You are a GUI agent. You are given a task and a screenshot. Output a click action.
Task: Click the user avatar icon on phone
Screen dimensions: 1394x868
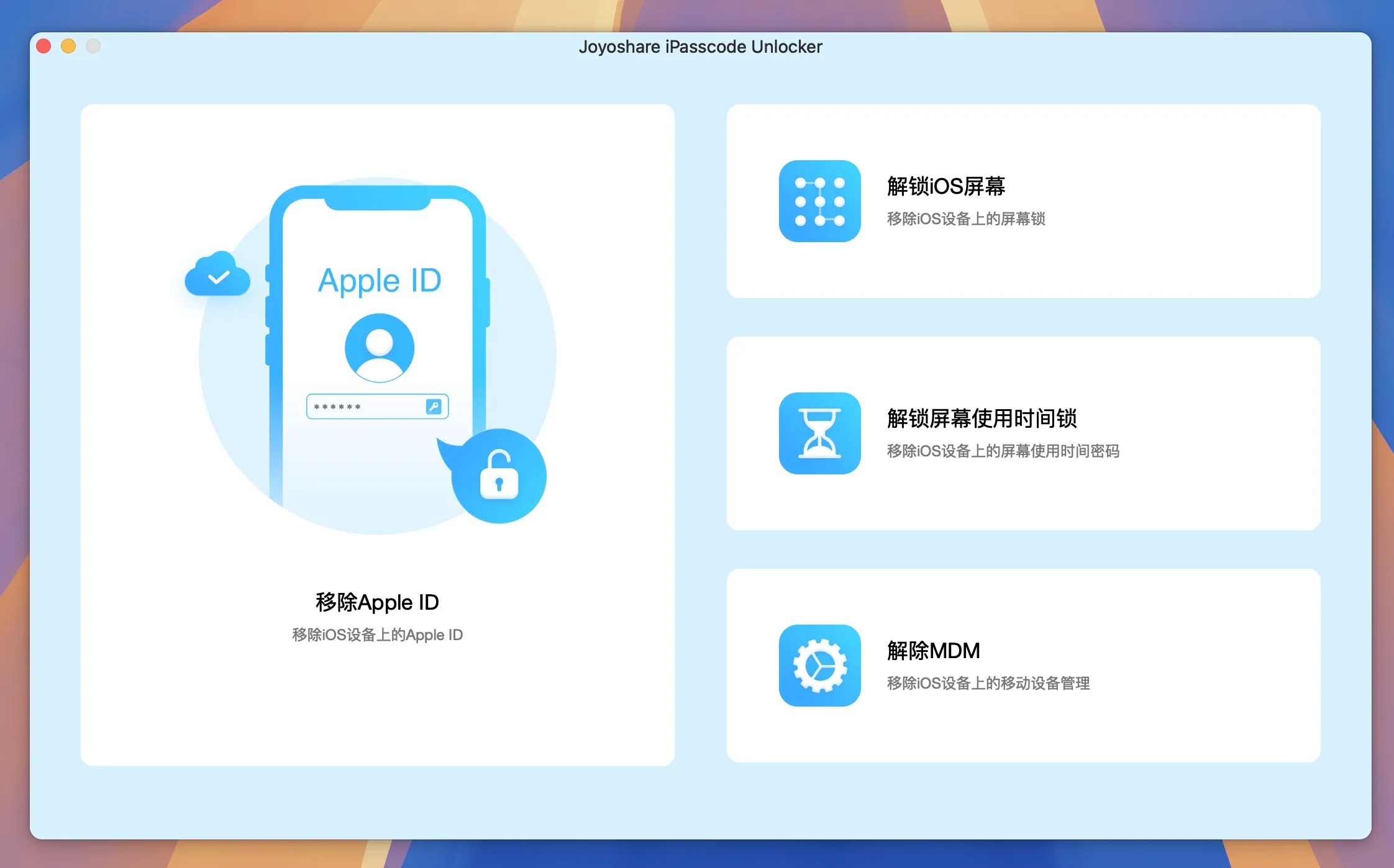click(380, 348)
